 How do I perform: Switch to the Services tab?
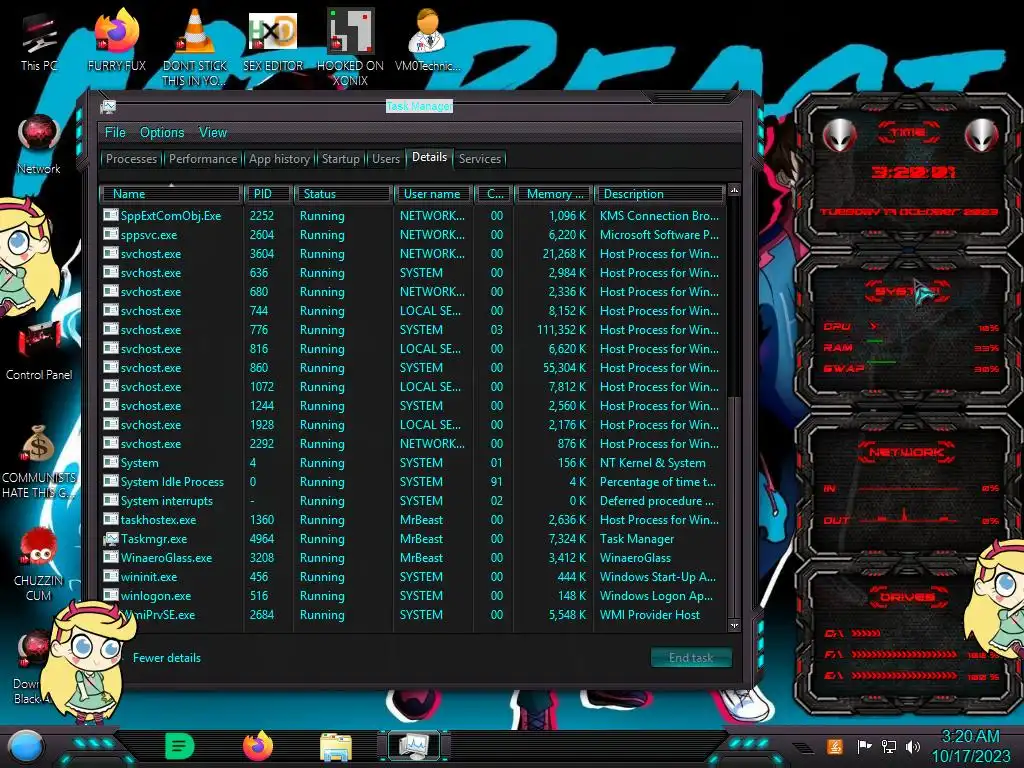click(x=480, y=159)
